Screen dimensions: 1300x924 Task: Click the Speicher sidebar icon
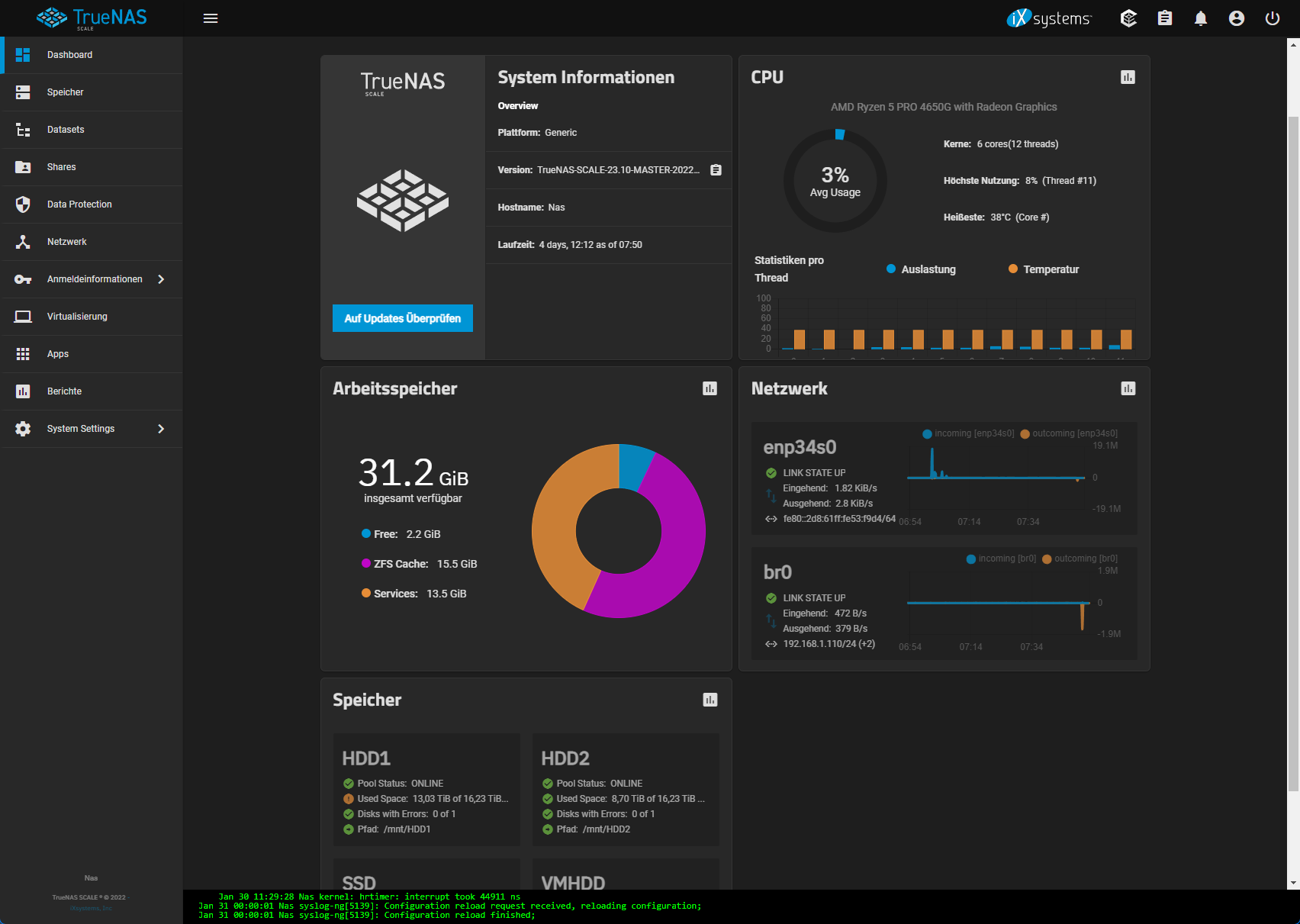tap(23, 92)
